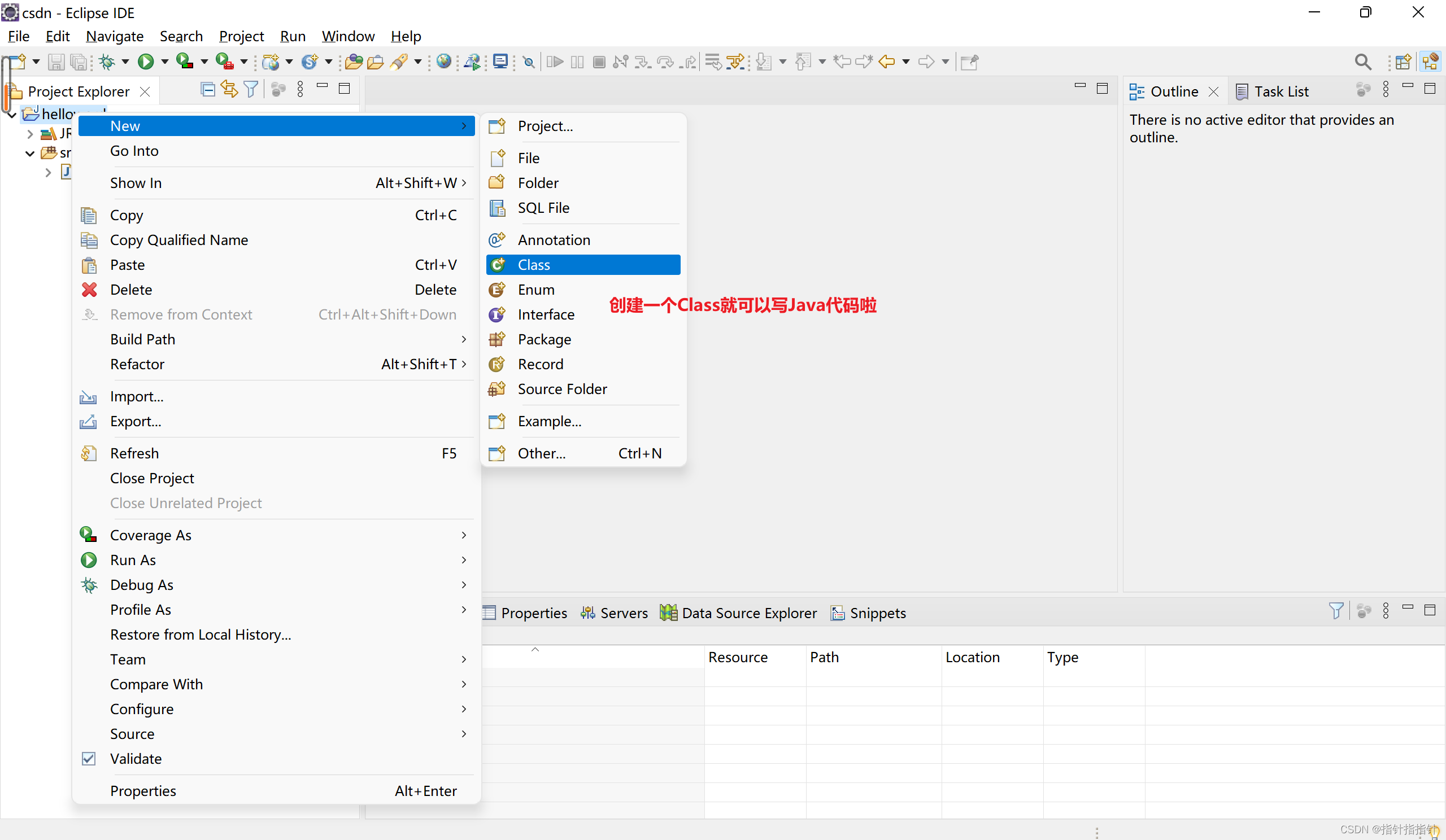The height and width of the screenshot is (840, 1446).
Task: Click Delete in the context menu
Action: pos(276,290)
